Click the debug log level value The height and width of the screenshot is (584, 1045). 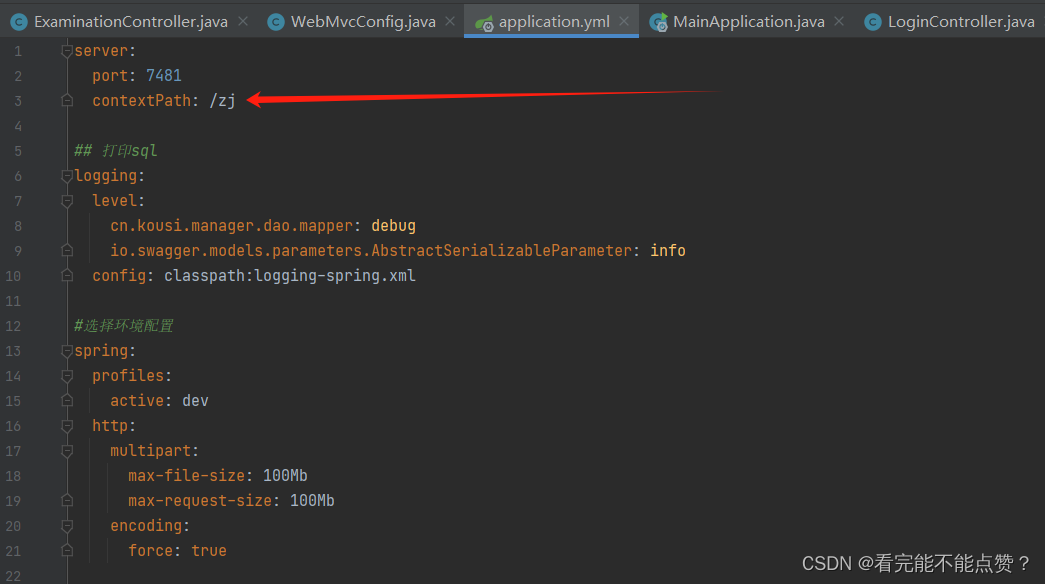393,226
